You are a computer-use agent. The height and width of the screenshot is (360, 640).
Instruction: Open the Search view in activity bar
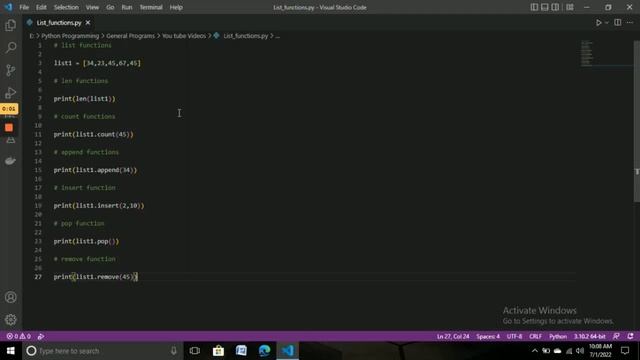pyautogui.click(x=11, y=47)
